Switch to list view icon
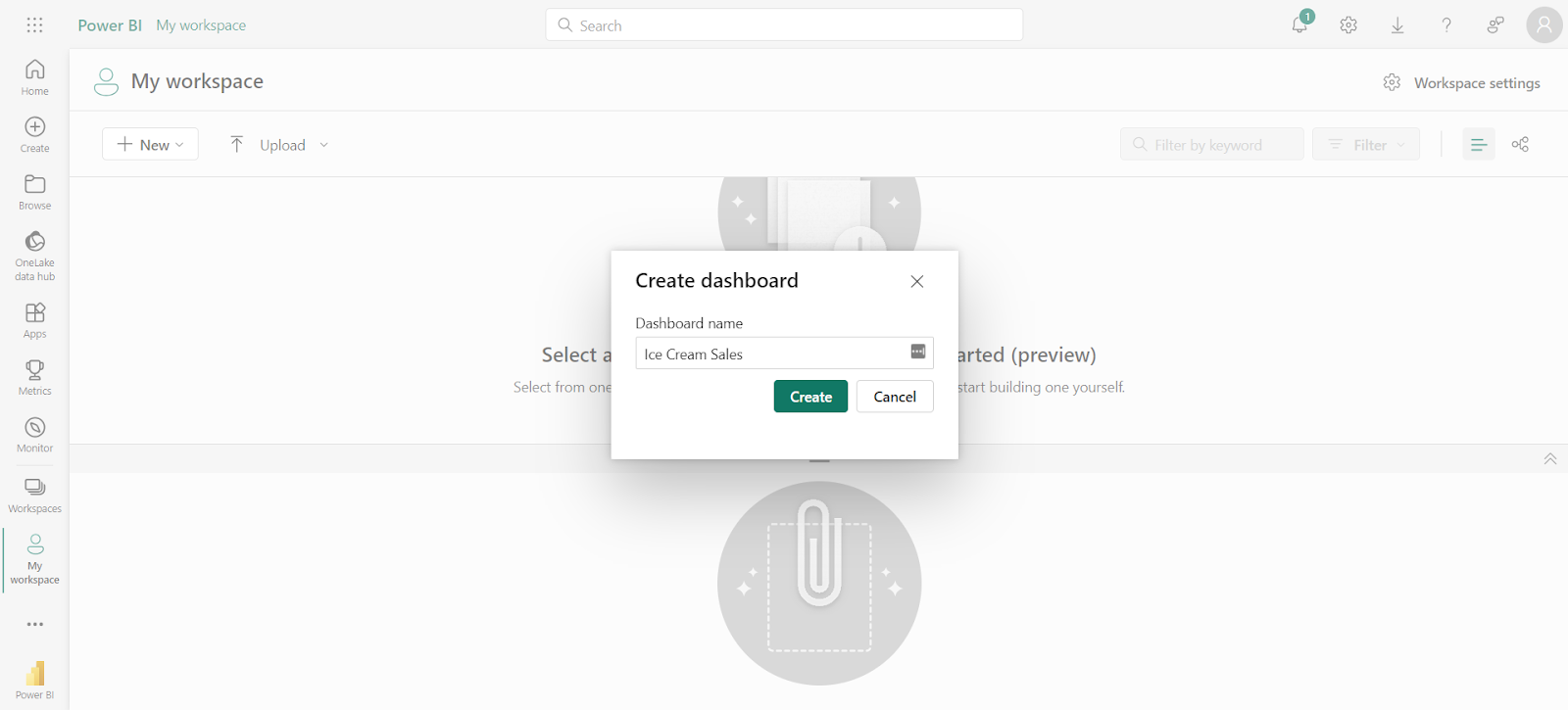Screen dimensions: 1568x710 pyautogui.click(x=1479, y=144)
